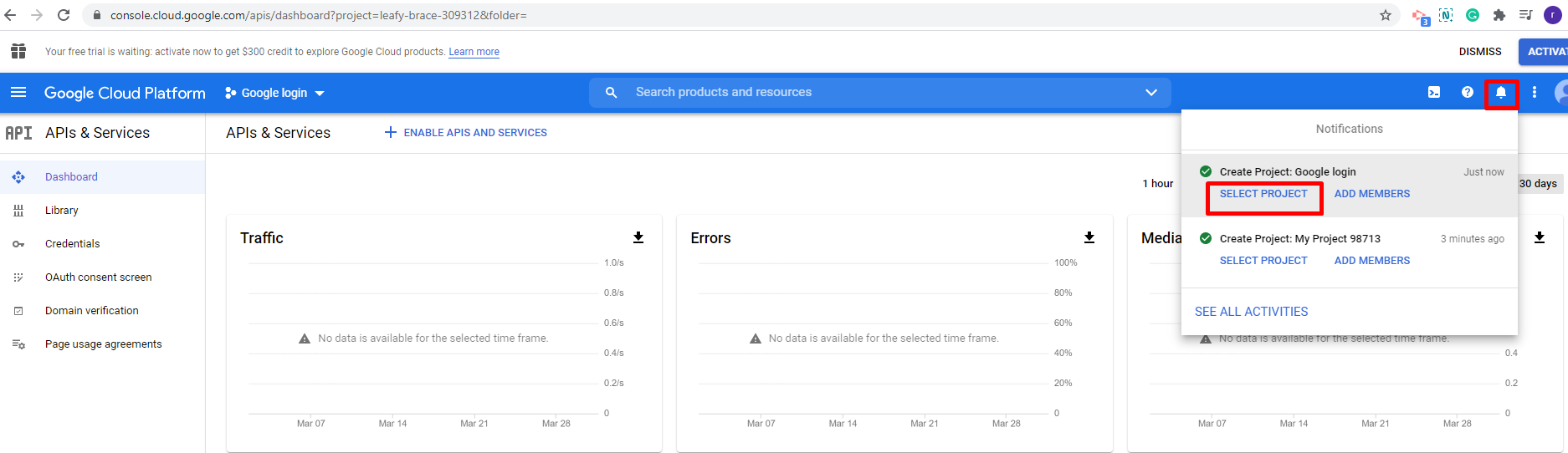Viewport: 1568px width, 453px height.
Task: Reload the page in browser
Action: click(64, 15)
